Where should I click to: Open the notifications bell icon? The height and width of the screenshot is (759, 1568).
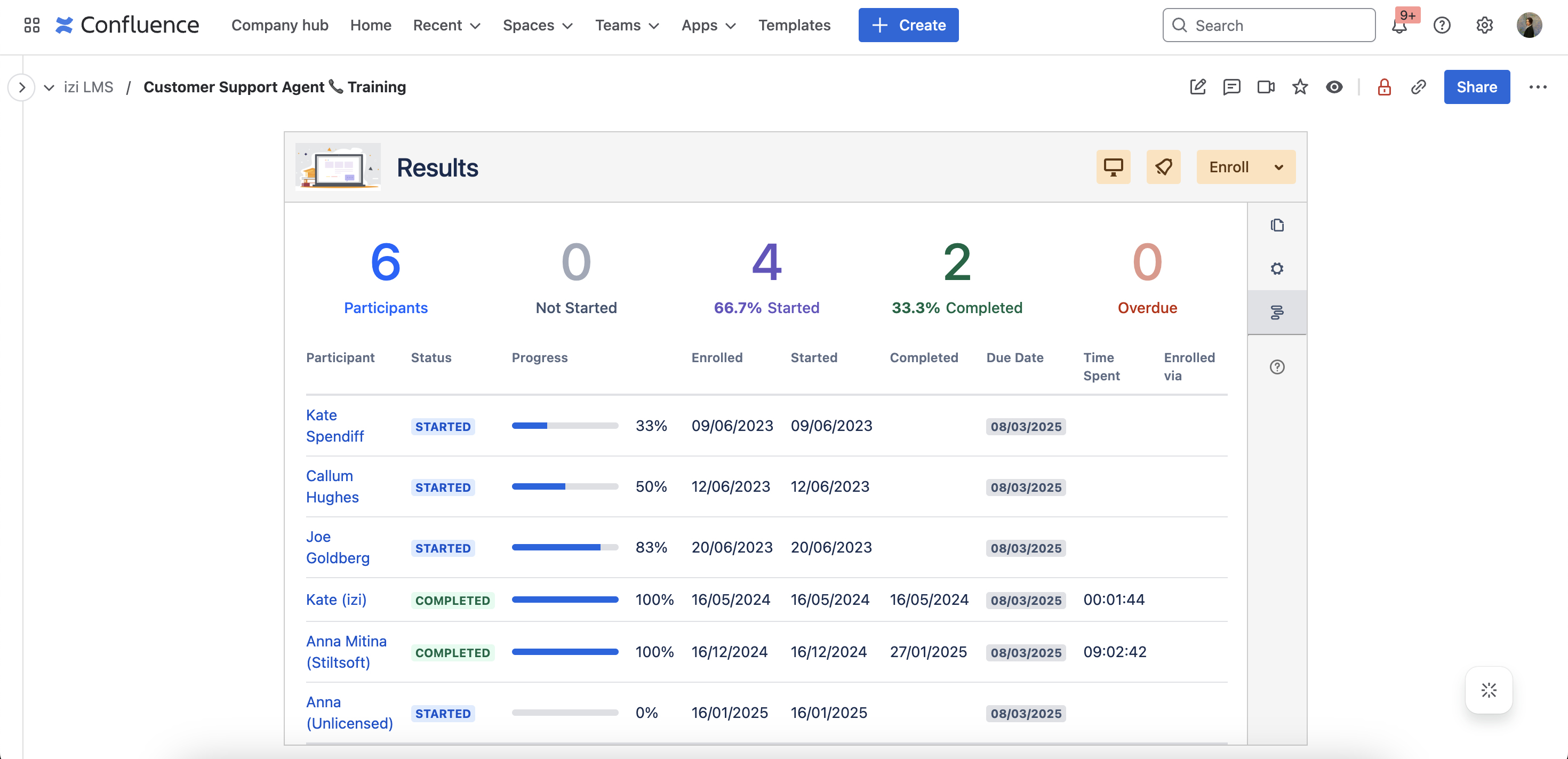pyautogui.click(x=1399, y=26)
